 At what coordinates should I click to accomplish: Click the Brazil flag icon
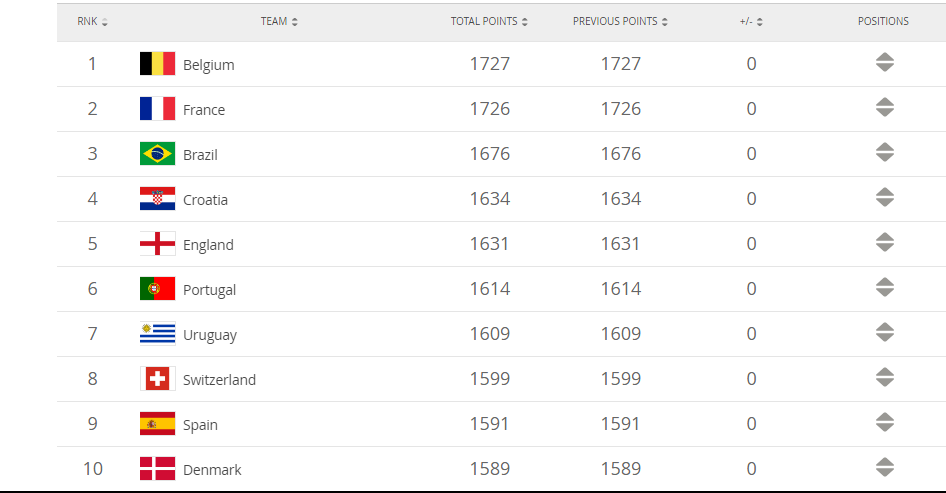[x=157, y=154]
